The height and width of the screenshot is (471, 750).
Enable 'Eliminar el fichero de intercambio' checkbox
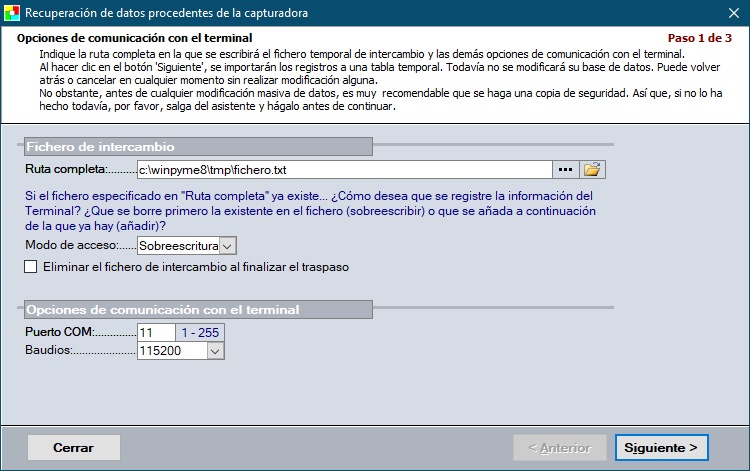(30, 267)
